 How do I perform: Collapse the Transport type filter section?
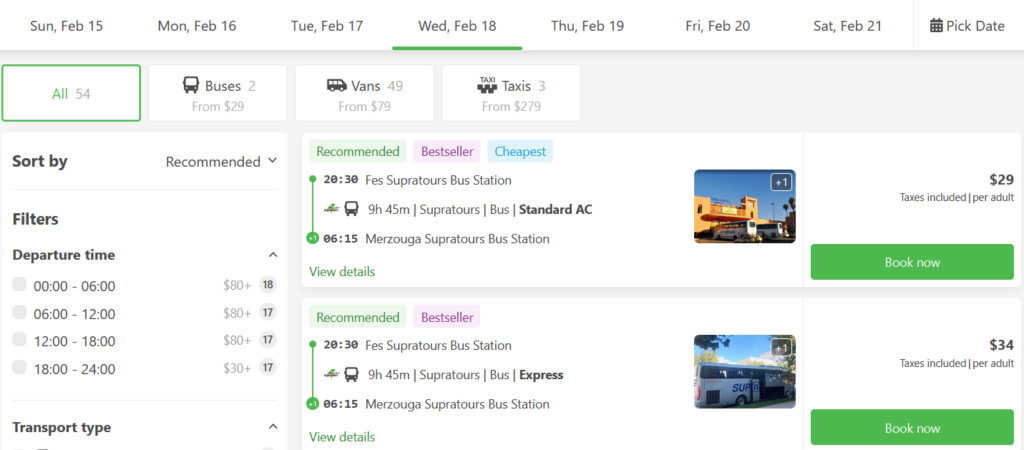tap(272, 427)
